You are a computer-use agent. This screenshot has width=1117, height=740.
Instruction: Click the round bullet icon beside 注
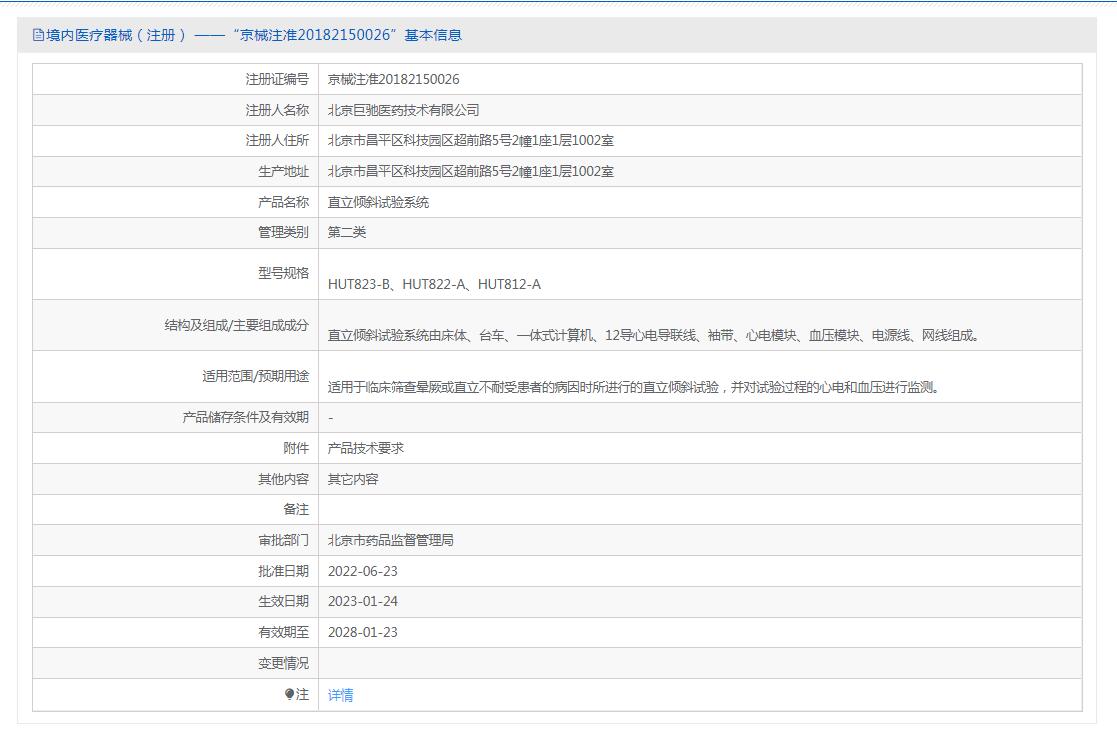click(290, 694)
